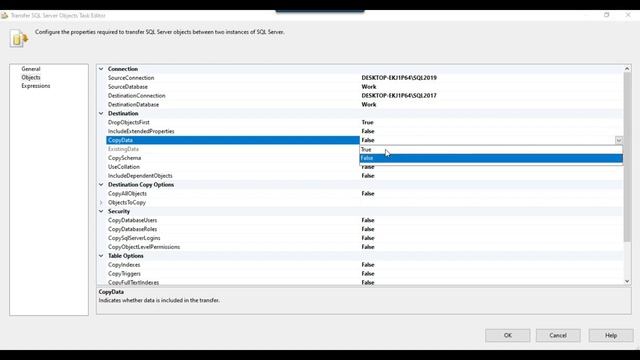Click the CopyAllObjects value False
Screen dimensions: 640x360
(368, 193)
